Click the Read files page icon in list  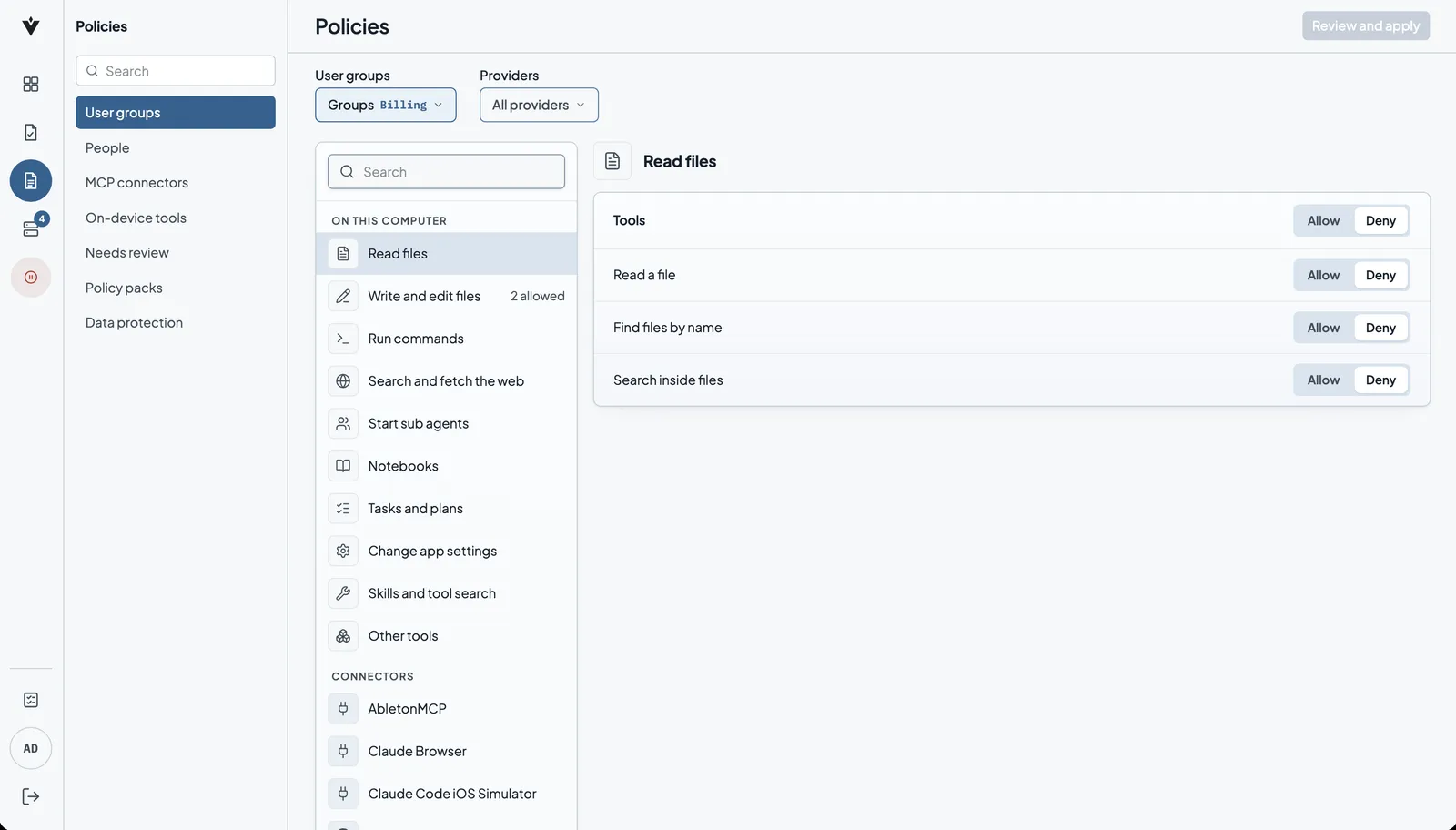(343, 254)
